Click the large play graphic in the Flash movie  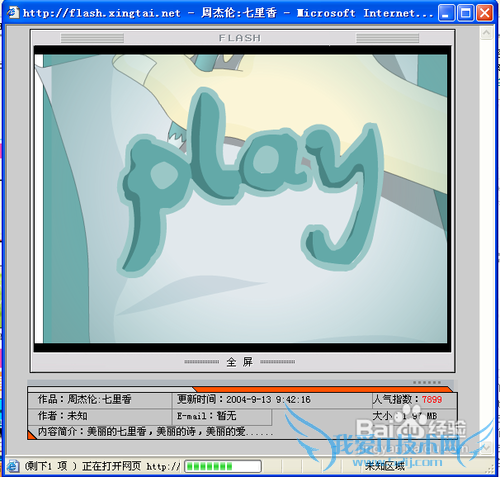250,183
